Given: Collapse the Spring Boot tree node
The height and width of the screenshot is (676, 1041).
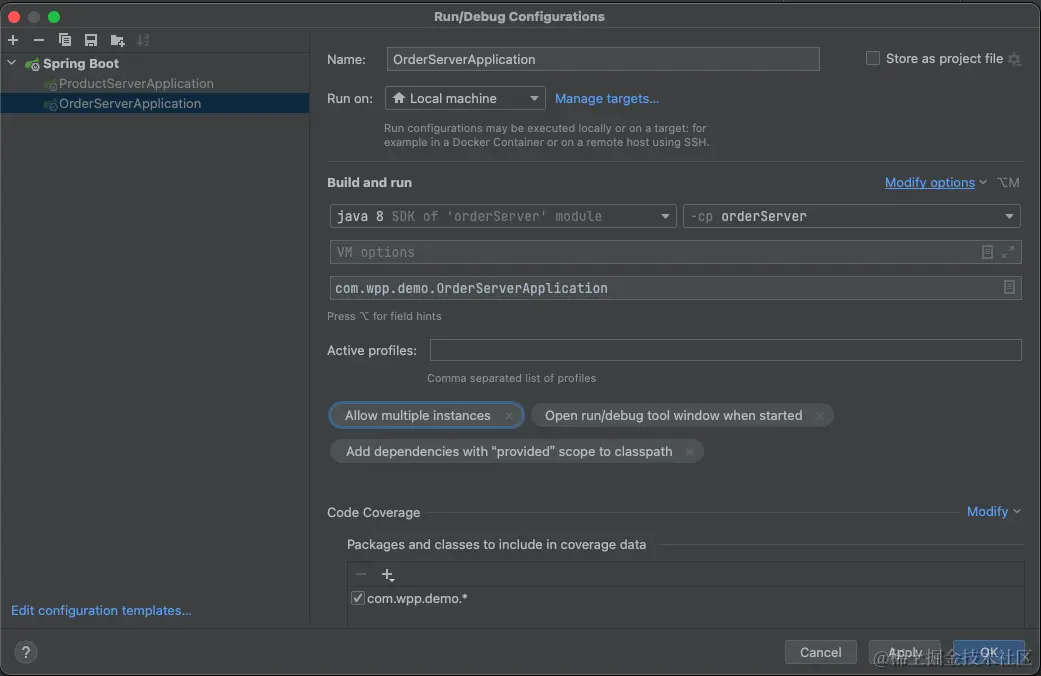Looking at the screenshot, I should click(x=12, y=64).
